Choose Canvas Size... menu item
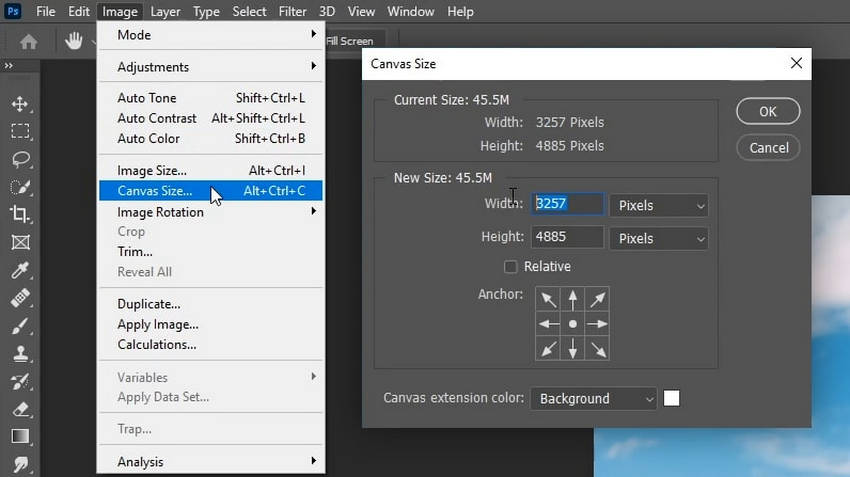The height and width of the screenshot is (477, 850). point(211,191)
